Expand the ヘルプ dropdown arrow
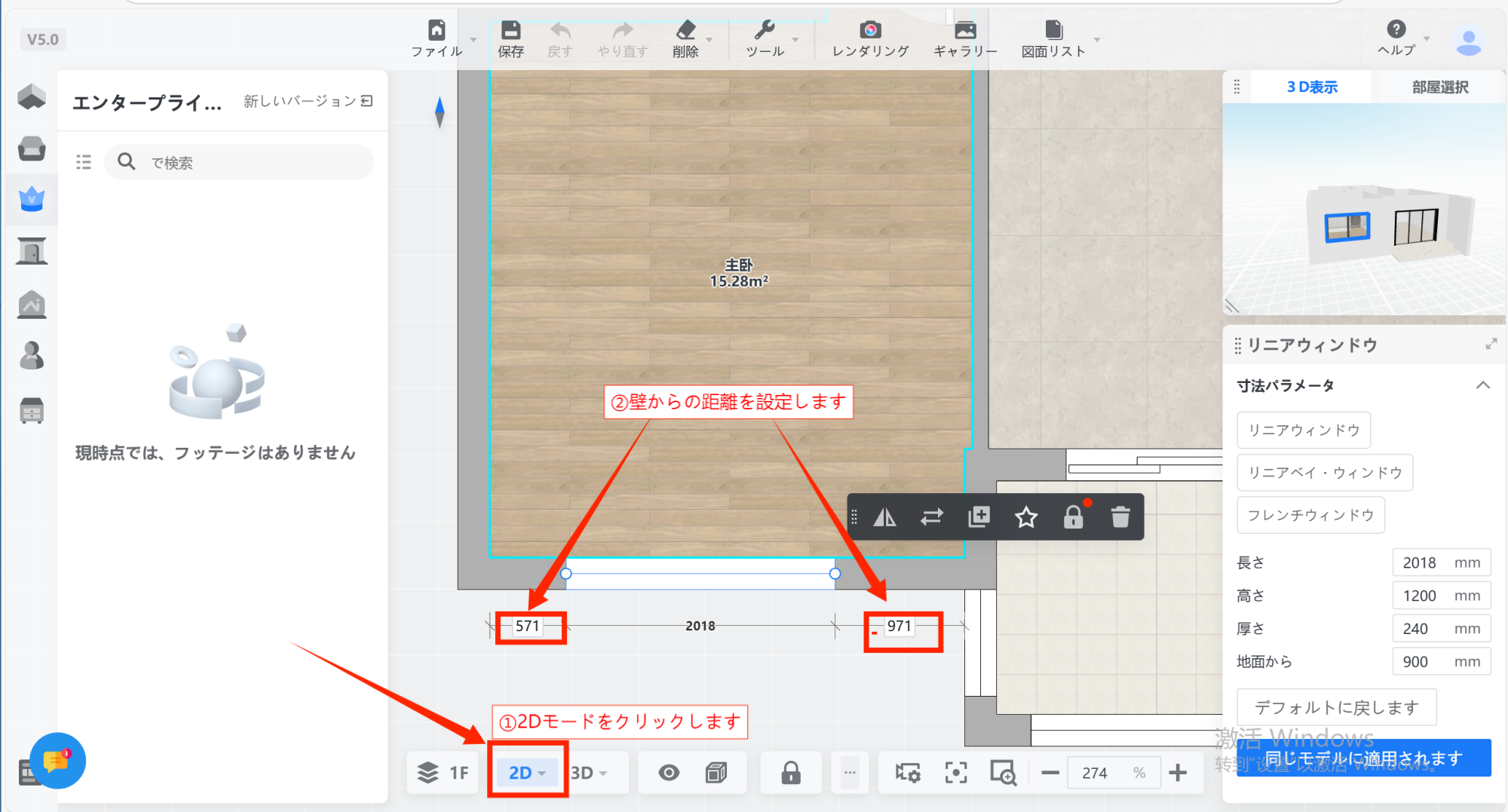Image resolution: width=1508 pixels, height=812 pixels. tap(1427, 38)
